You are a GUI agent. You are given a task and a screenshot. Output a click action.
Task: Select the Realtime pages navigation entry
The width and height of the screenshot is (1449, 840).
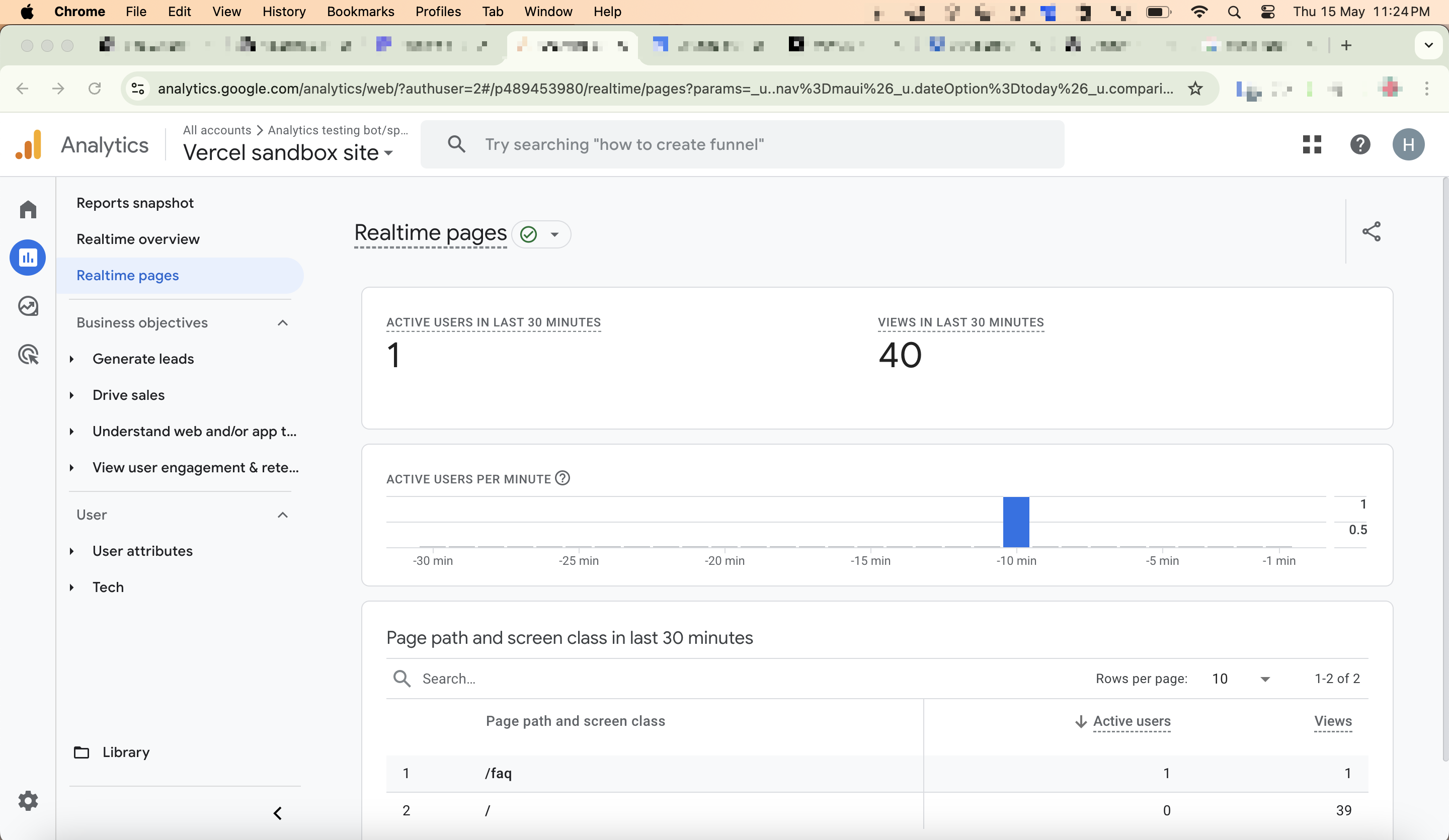(128, 276)
